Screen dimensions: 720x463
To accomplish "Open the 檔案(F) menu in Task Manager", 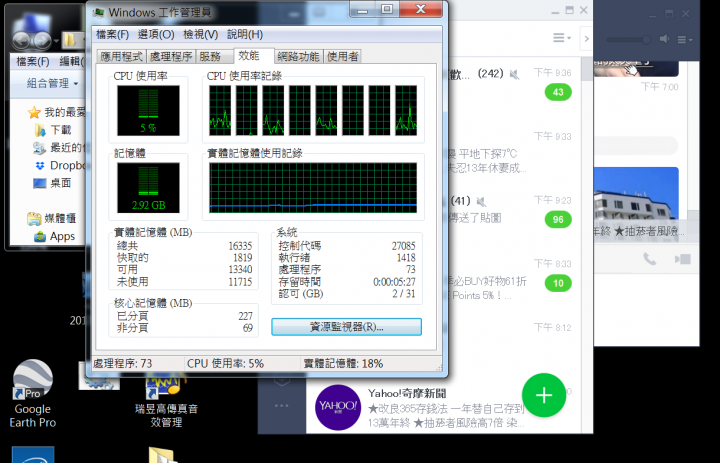I will 112,34.
